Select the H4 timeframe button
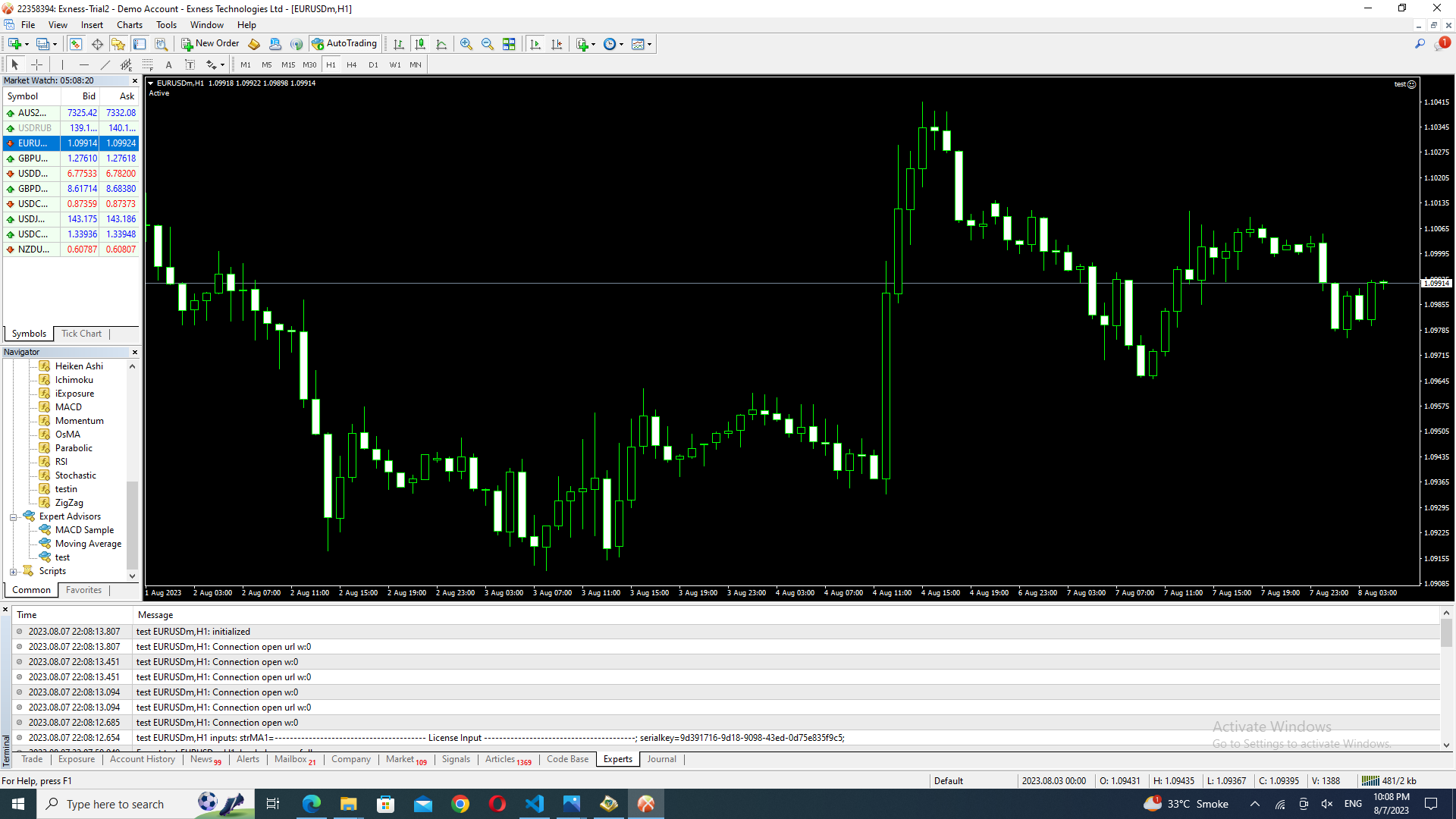The image size is (1456, 819). coord(351,65)
